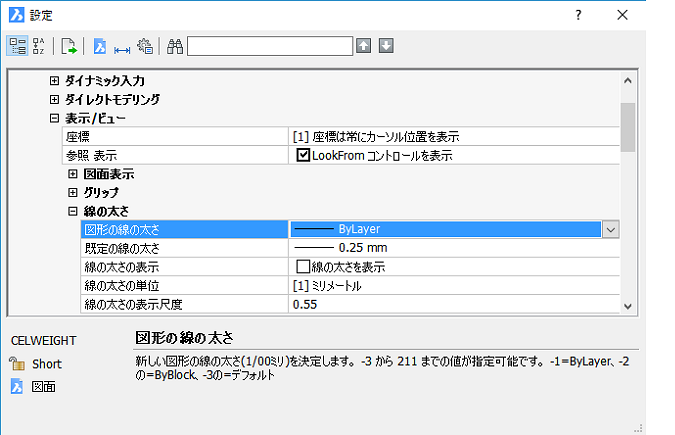
Task: Jump to next search result arrow
Action: pyautogui.click(x=386, y=46)
